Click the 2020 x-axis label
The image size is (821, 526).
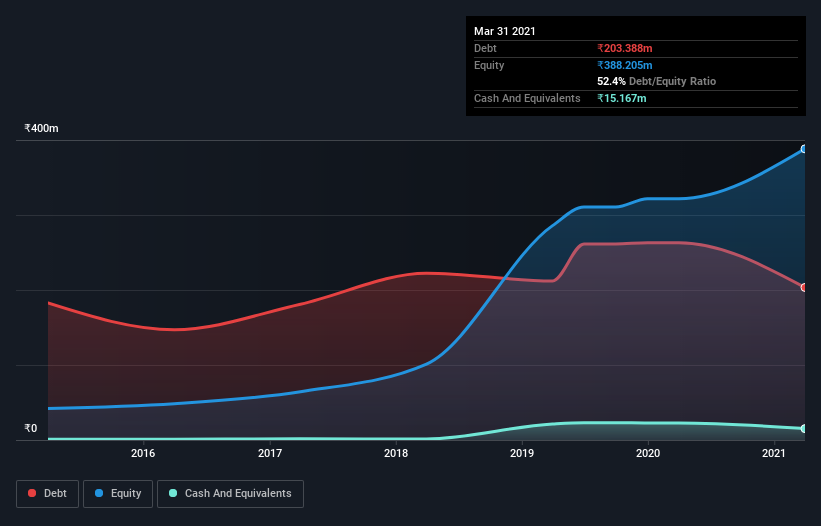648,453
